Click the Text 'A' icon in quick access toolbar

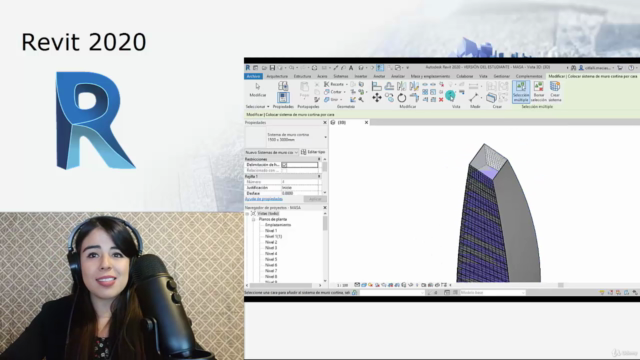tap(351, 68)
